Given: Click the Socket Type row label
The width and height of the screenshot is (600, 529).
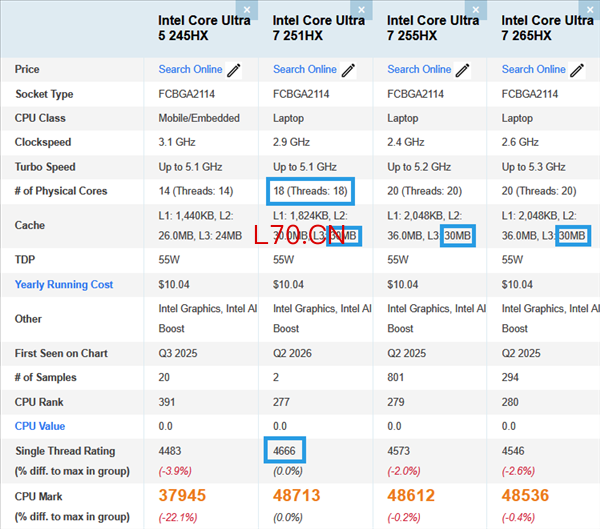Looking at the screenshot, I should pos(44,94).
